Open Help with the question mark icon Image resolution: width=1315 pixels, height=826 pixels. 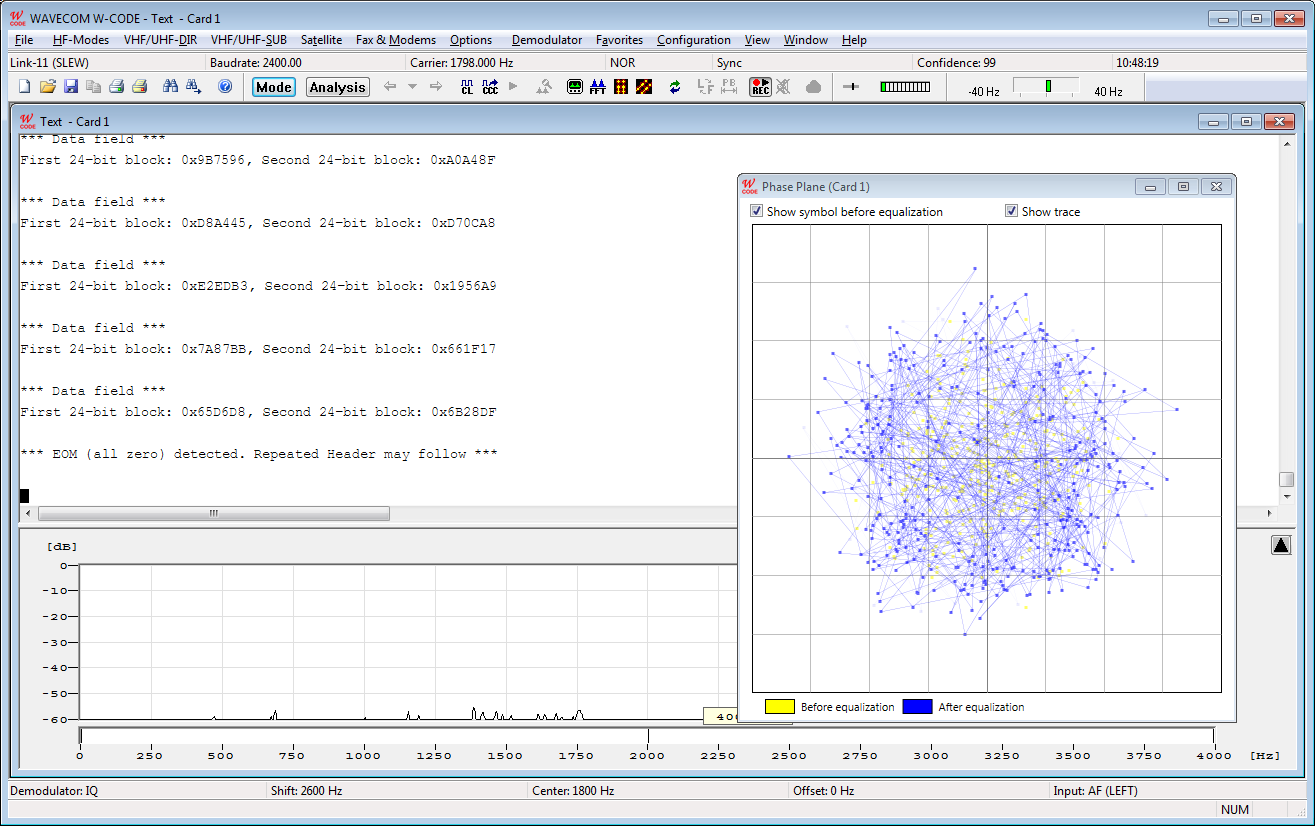coord(225,87)
